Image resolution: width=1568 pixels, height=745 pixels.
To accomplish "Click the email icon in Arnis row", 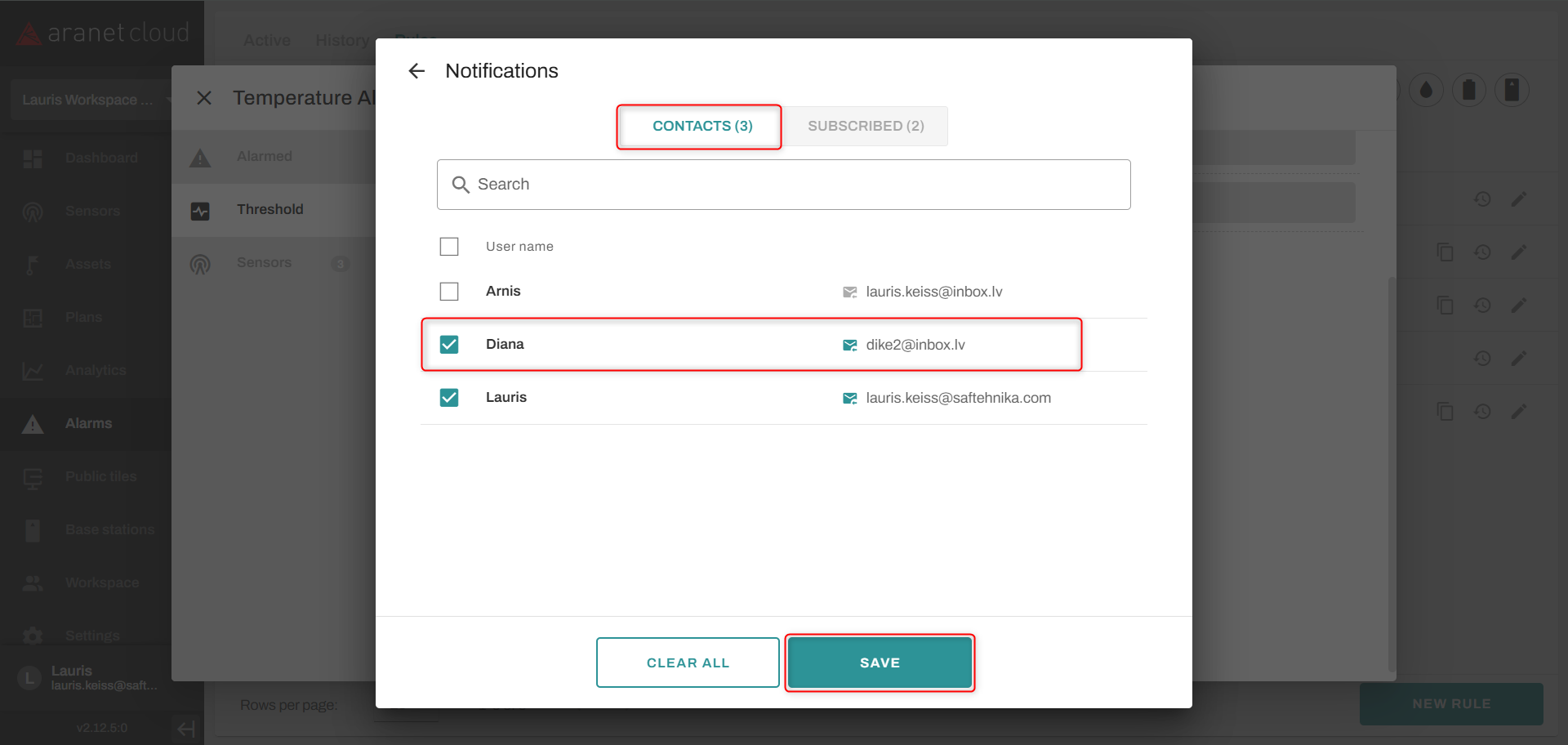I will pos(849,292).
